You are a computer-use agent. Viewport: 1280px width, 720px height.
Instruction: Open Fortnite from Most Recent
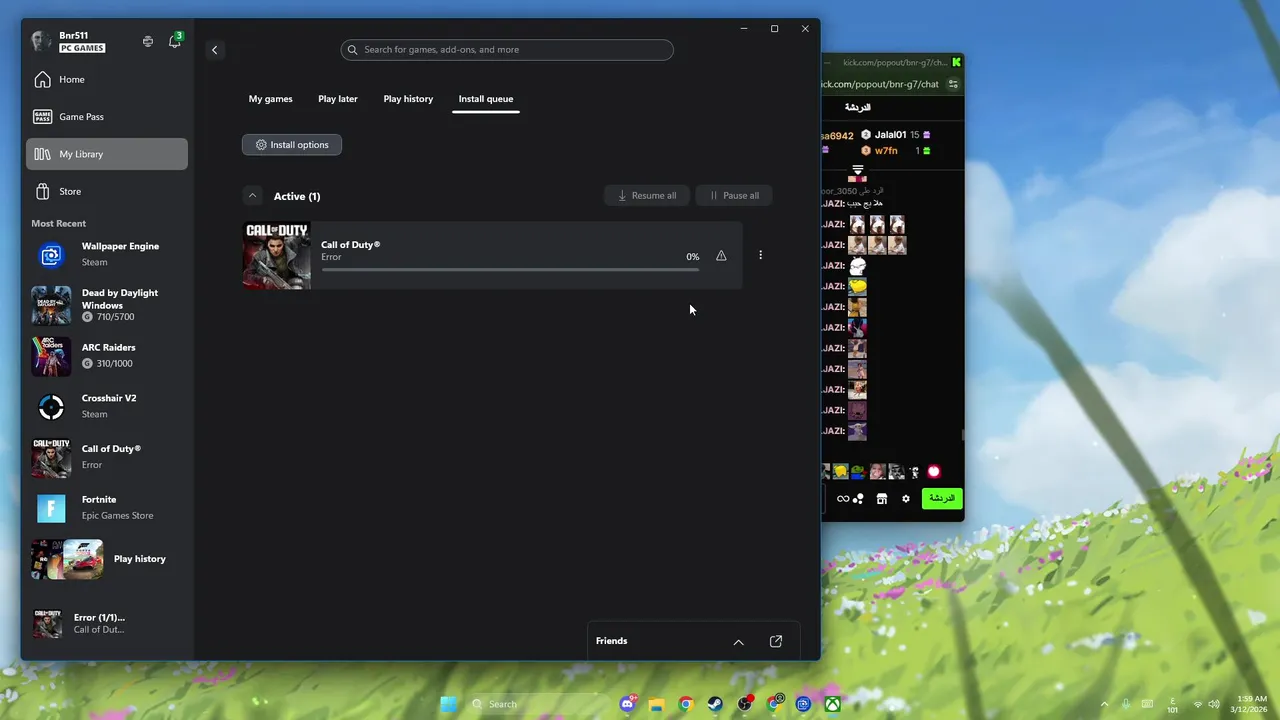click(107, 508)
